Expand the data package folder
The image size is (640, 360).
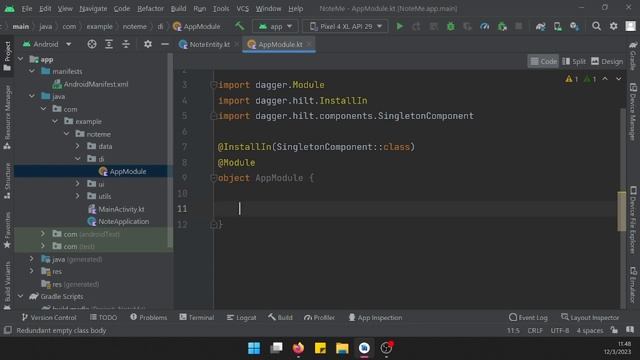point(78,146)
